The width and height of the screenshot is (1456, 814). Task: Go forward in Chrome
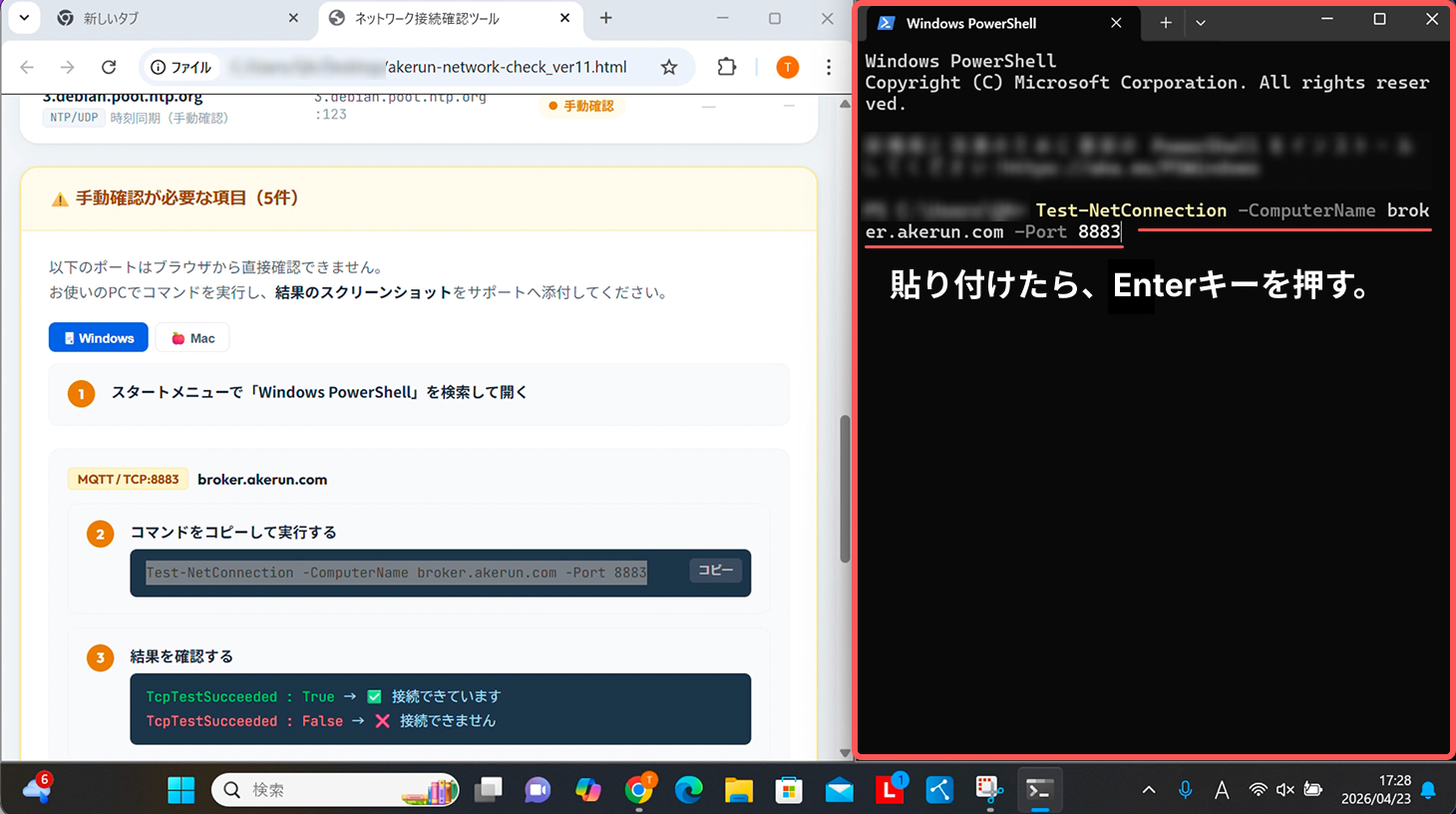(68, 67)
